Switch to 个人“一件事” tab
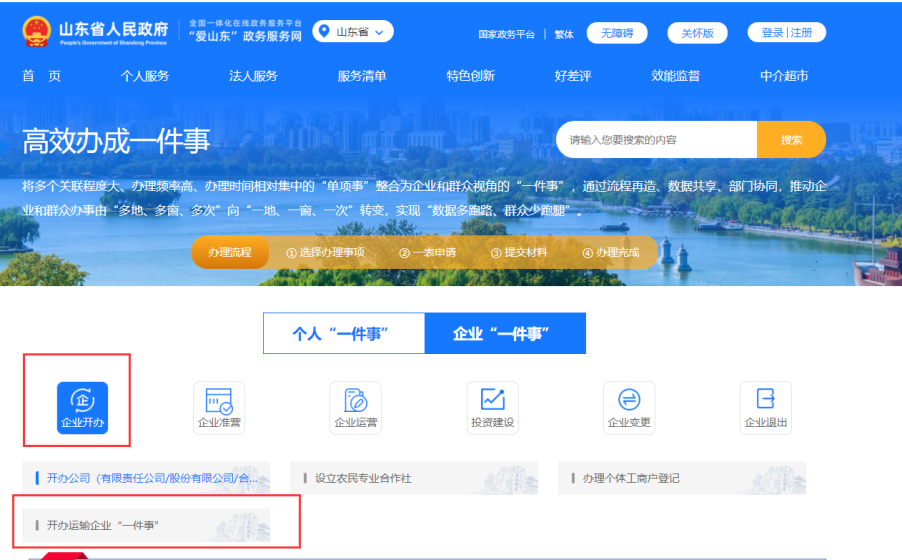Screen dimensions: 902x560 pyautogui.click(x=343, y=334)
